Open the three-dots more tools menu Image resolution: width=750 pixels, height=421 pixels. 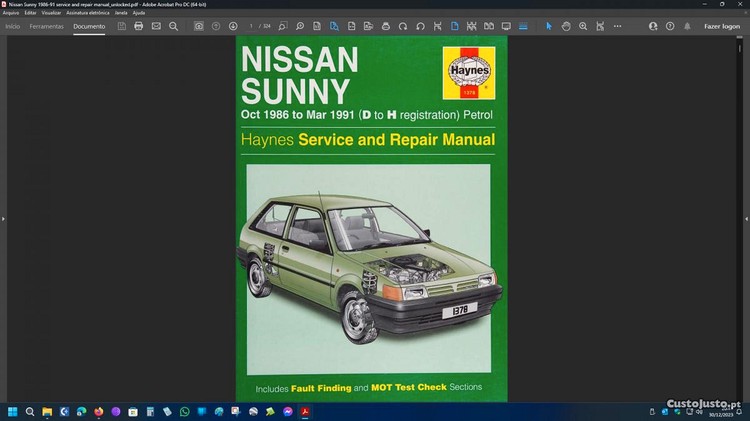pos(615,26)
